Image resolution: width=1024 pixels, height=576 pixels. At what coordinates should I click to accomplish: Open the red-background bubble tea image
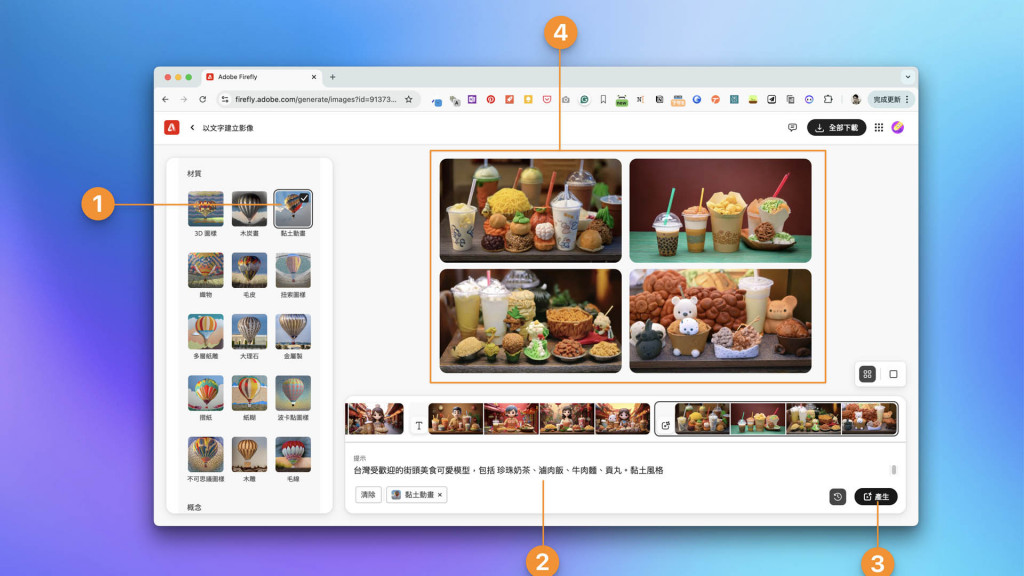coord(720,210)
